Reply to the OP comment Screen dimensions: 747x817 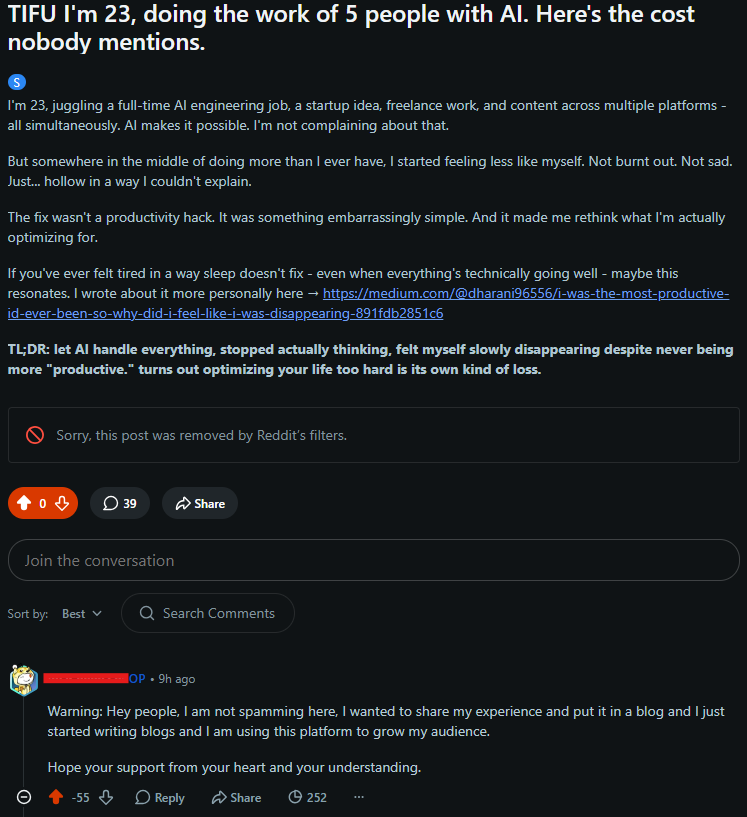point(160,797)
